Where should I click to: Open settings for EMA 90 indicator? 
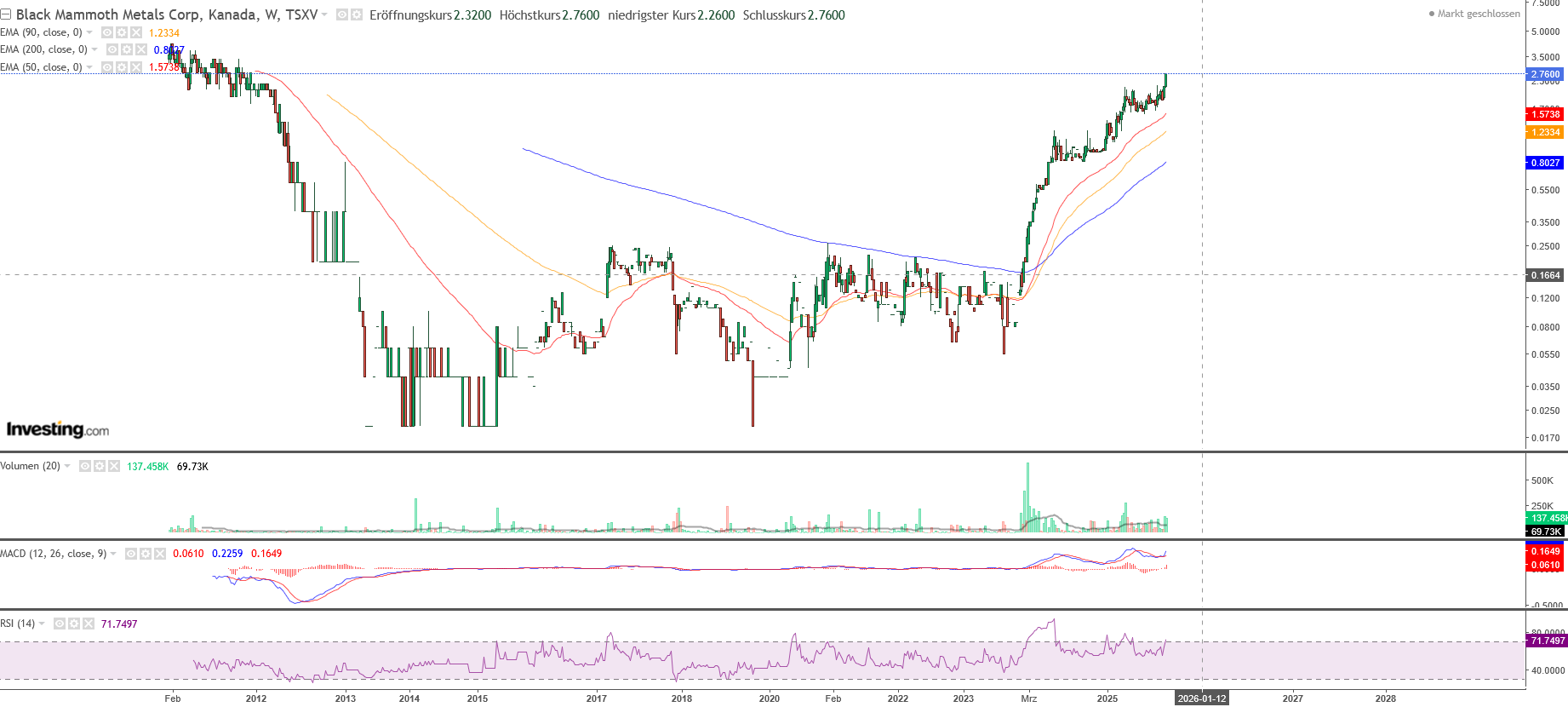[122, 32]
